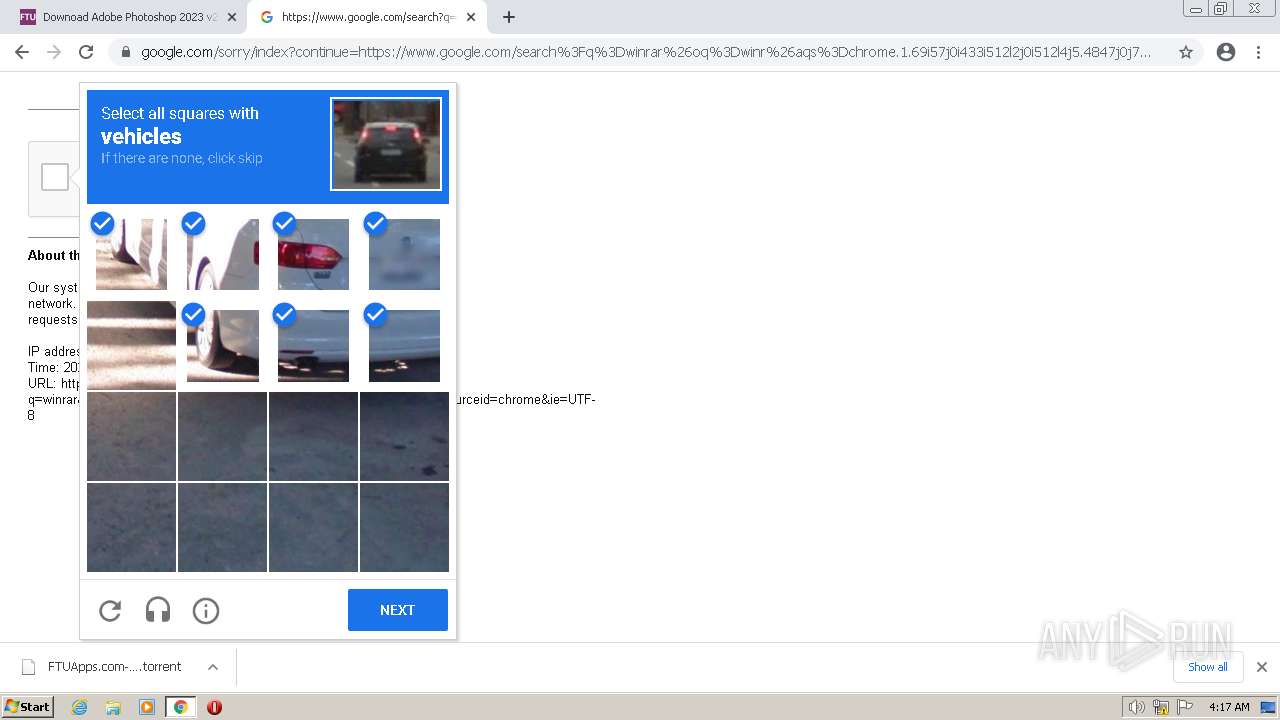The width and height of the screenshot is (1280, 720).
Task: Deselect tile showing red tail light
Action: [313, 254]
